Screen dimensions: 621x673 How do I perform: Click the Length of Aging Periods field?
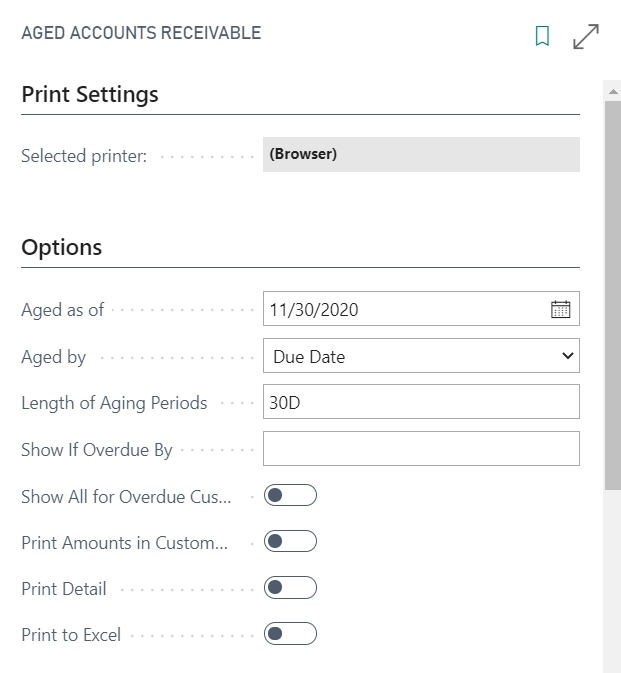pos(421,402)
